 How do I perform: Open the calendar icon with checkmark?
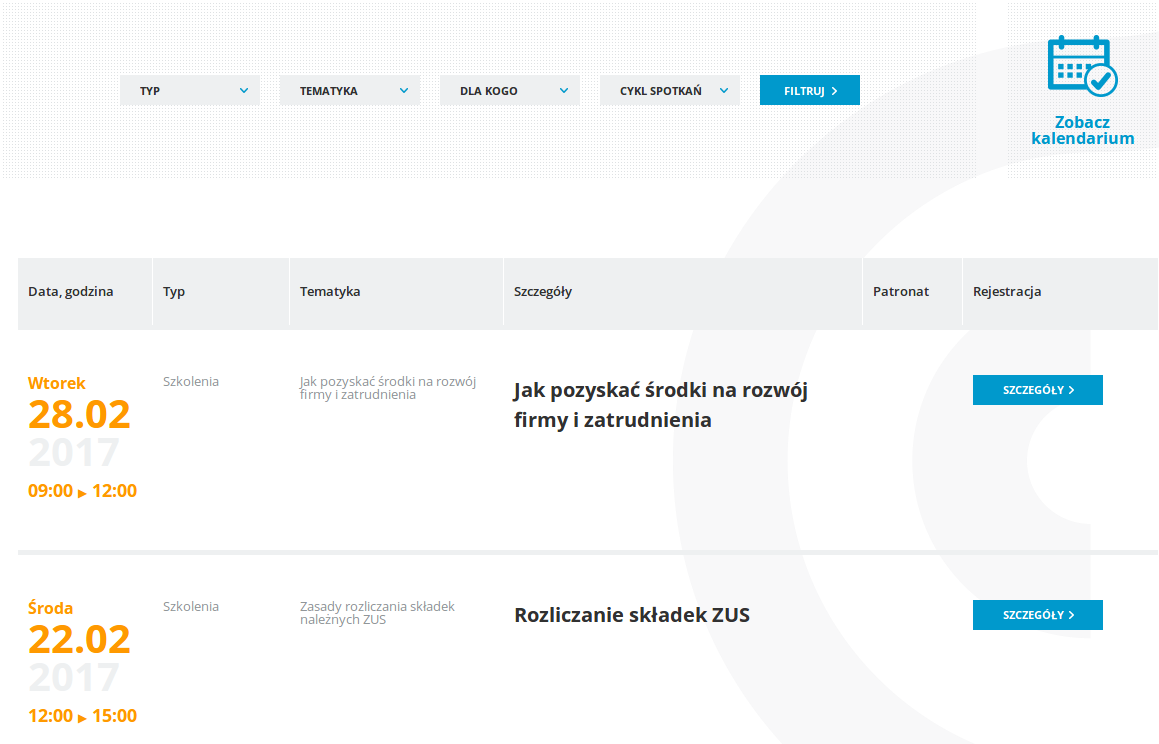(1082, 66)
